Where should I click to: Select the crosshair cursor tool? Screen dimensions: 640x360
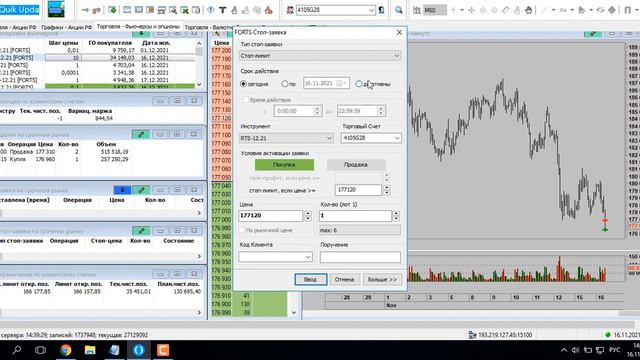click(453, 10)
